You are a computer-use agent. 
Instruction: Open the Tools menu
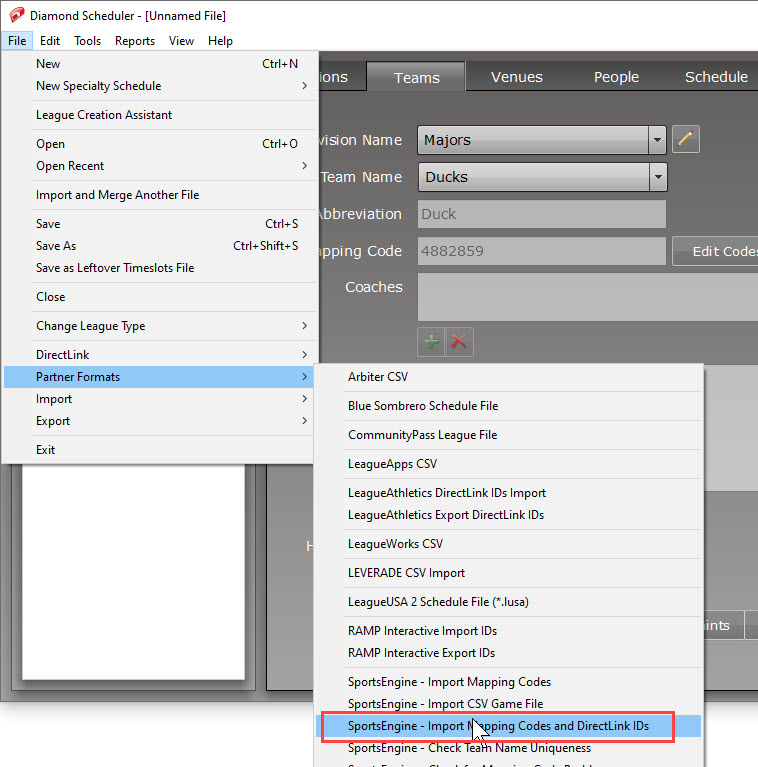click(x=88, y=41)
